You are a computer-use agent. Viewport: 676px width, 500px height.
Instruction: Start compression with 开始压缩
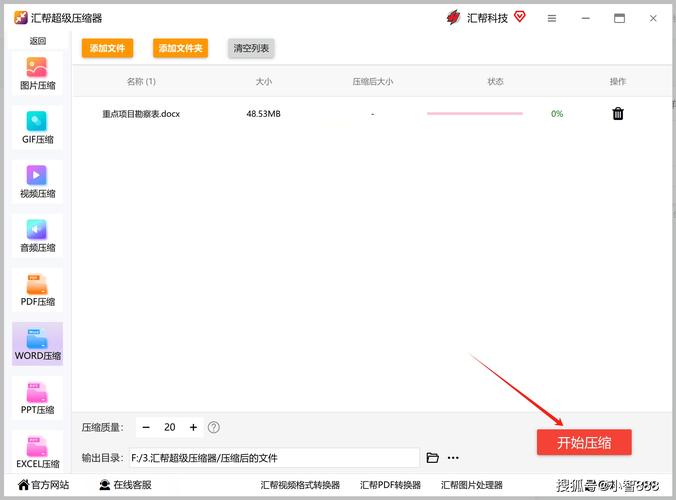pyautogui.click(x=584, y=442)
